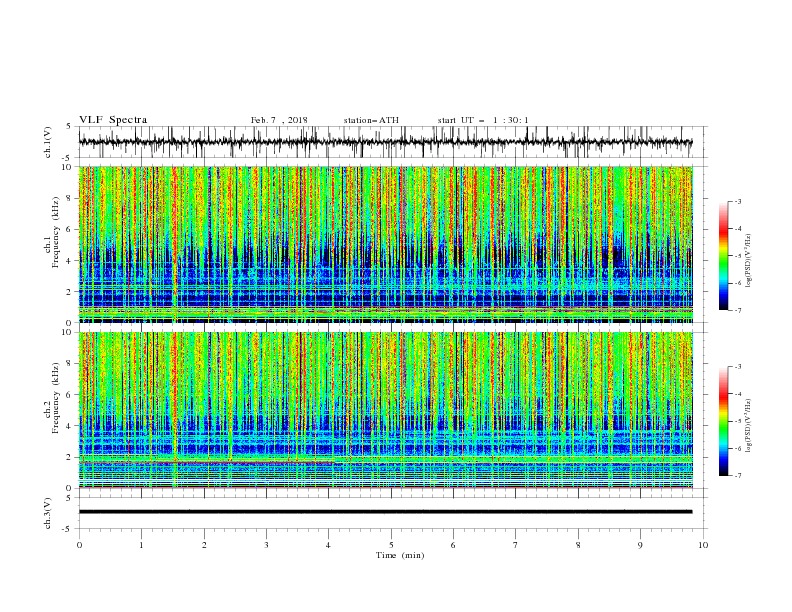The height and width of the screenshot is (612, 792).
Task: Click the "ch.1(V)" waveform axis label
Action: tap(48, 142)
